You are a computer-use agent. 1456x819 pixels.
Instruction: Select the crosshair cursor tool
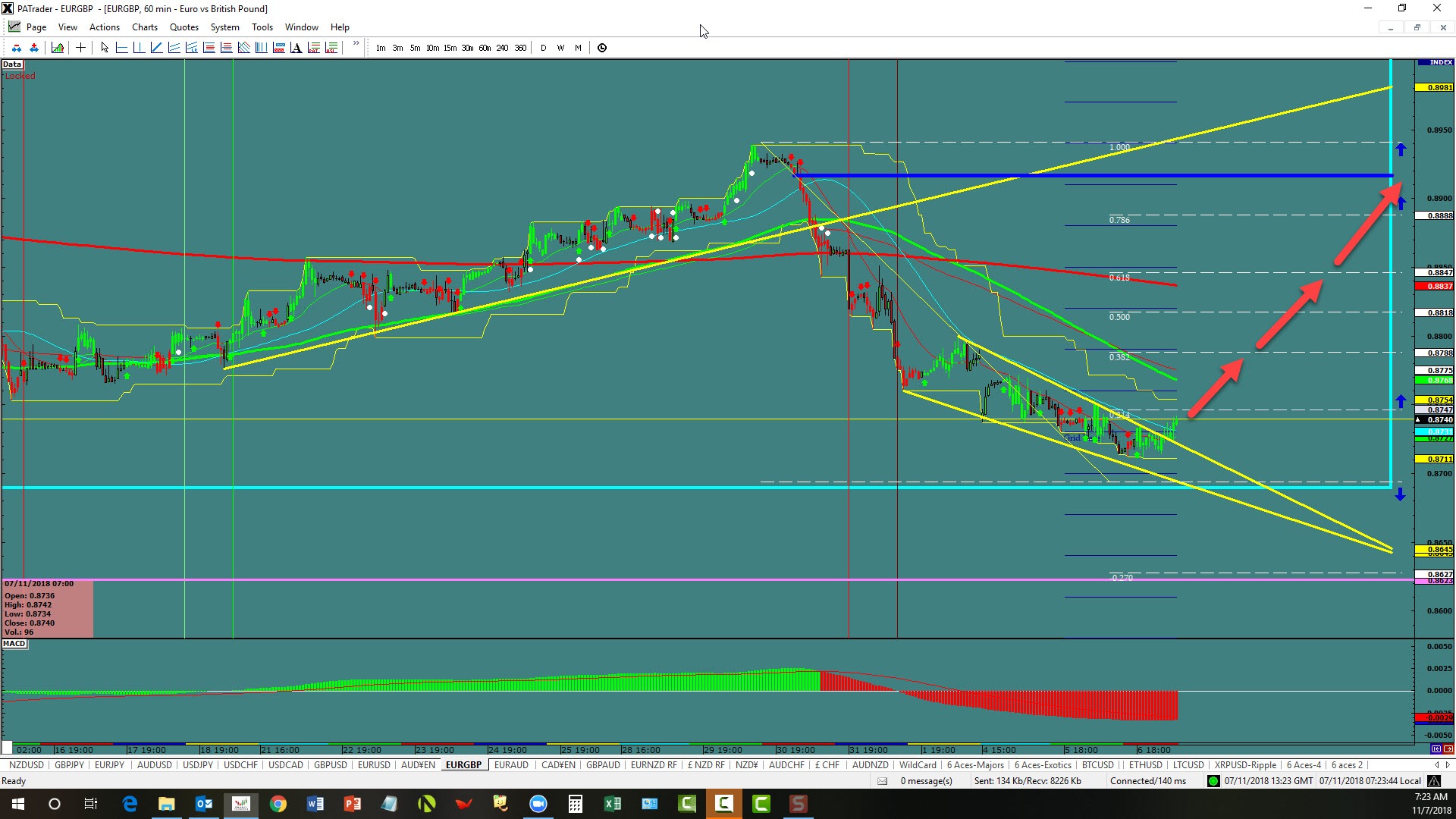80,48
